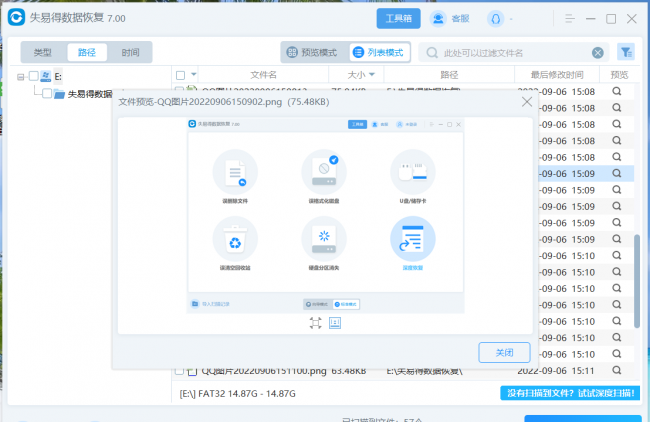Click preview magnifier in highlighted 15:09 row
650x422 pixels.
617,173
